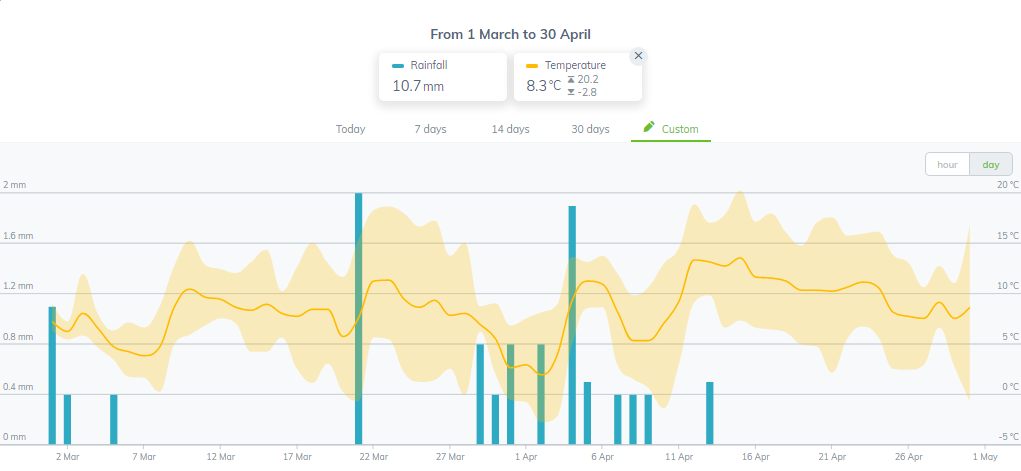Click the 12 Mar x-axis label

(219, 457)
